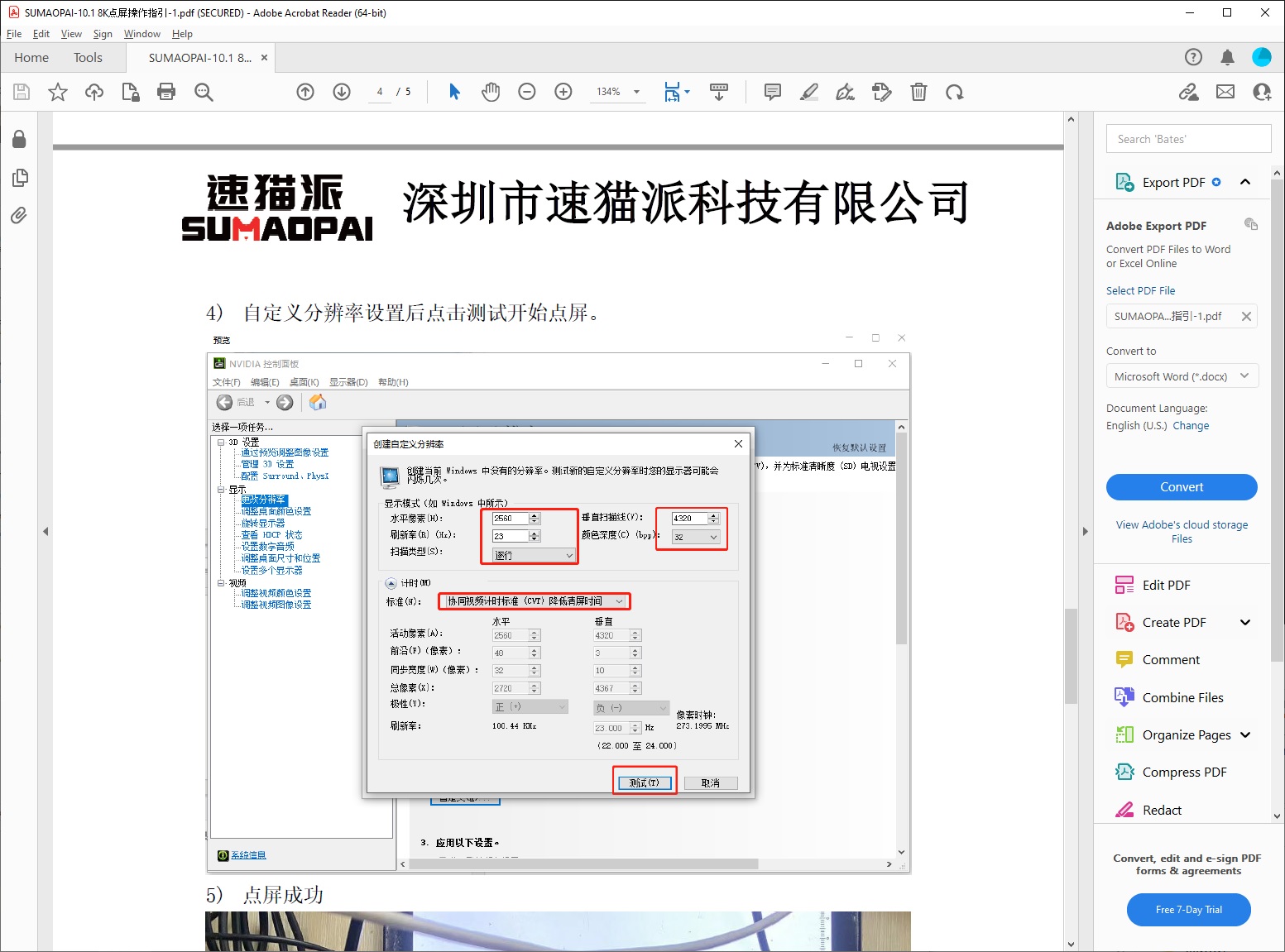The height and width of the screenshot is (952, 1285).
Task: Collapse the right tools pane arrow
Action: pyautogui.click(x=1085, y=531)
